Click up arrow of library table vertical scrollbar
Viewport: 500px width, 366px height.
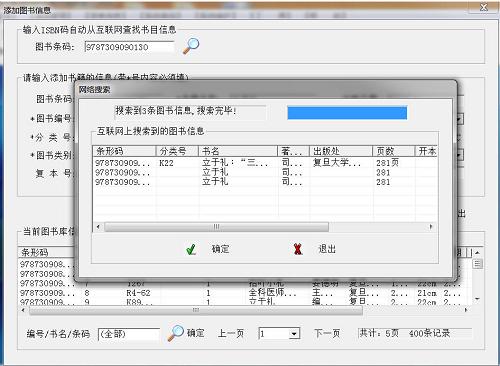coord(477,253)
